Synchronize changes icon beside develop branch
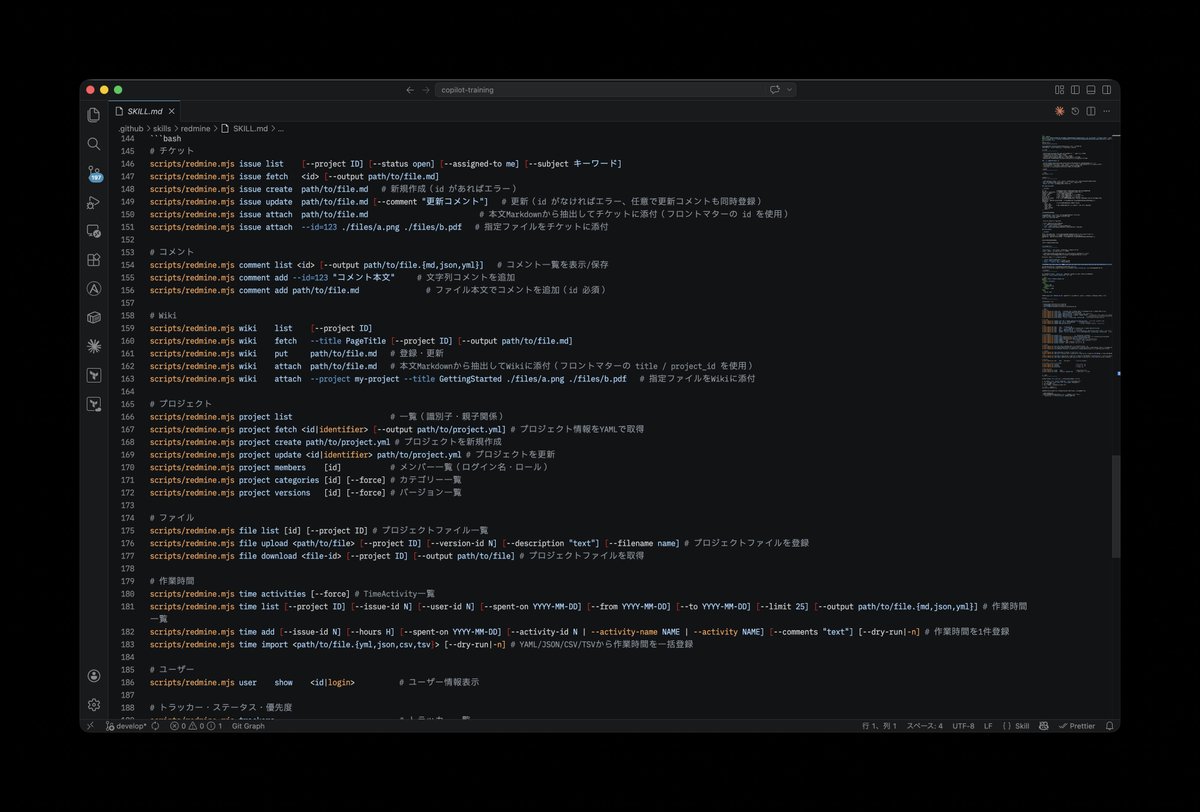The width and height of the screenshot is (1200, 812). coord(155,726)
